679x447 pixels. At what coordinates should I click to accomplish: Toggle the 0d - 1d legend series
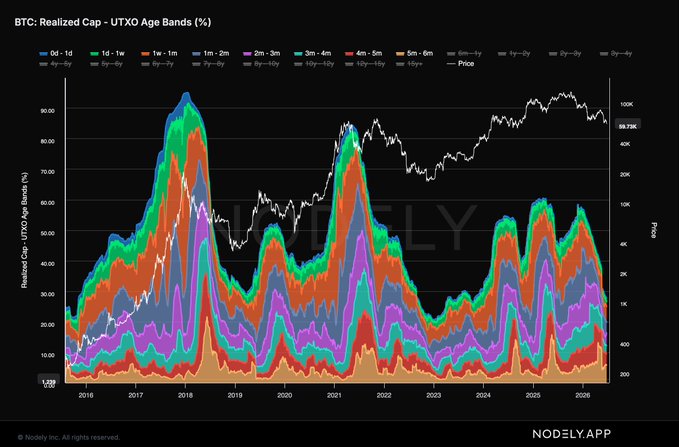coord(56,53)
